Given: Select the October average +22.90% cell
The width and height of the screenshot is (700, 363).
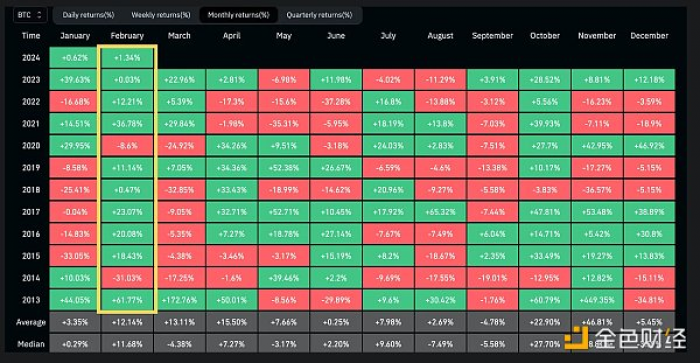Looking at the screenshot, I should click(x=545, y=322).
